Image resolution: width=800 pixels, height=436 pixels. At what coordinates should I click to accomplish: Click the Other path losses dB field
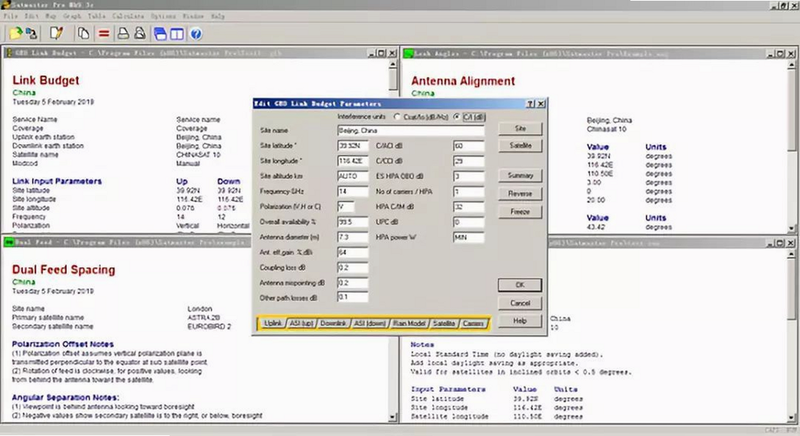[x=353, y=297]
